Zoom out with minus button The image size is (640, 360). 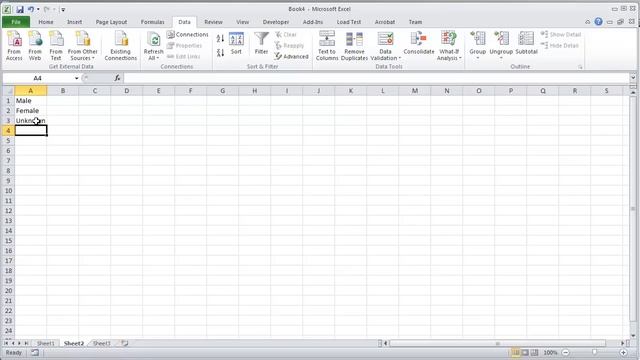pyautogui.click(x=566, y=352)
